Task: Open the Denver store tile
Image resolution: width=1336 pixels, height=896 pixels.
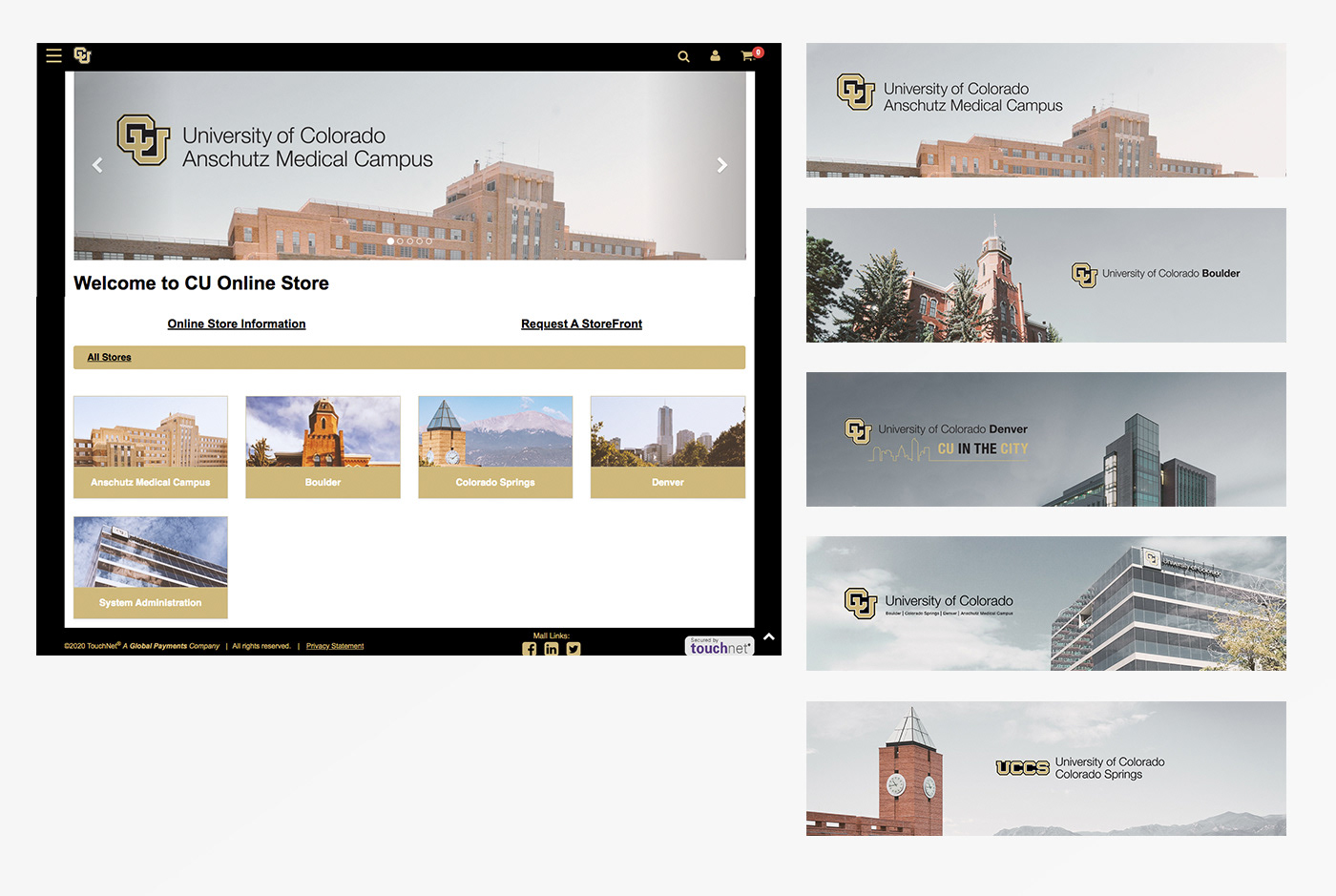Action: (x=668, y=447)
